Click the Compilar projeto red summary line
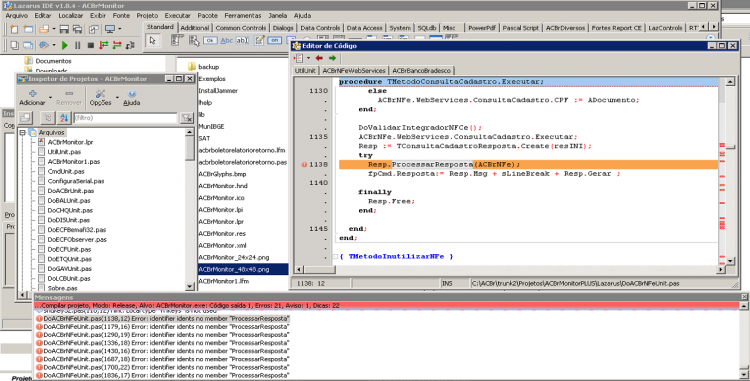The image size is (750, 381). pos(386,305)
